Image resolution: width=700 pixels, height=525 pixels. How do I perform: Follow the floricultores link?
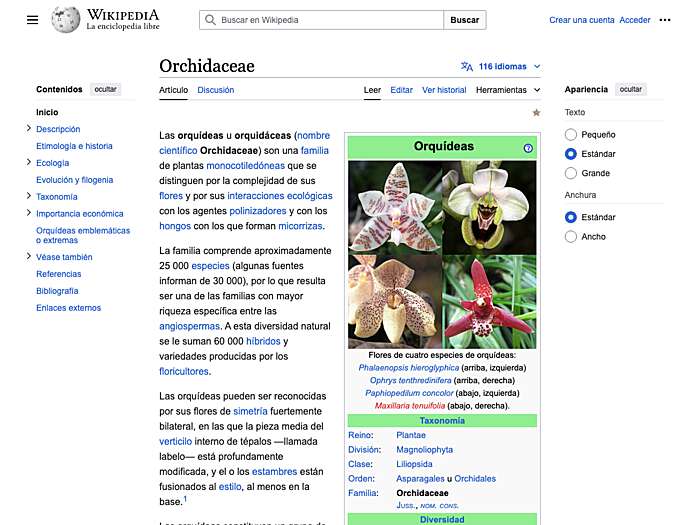184,371
